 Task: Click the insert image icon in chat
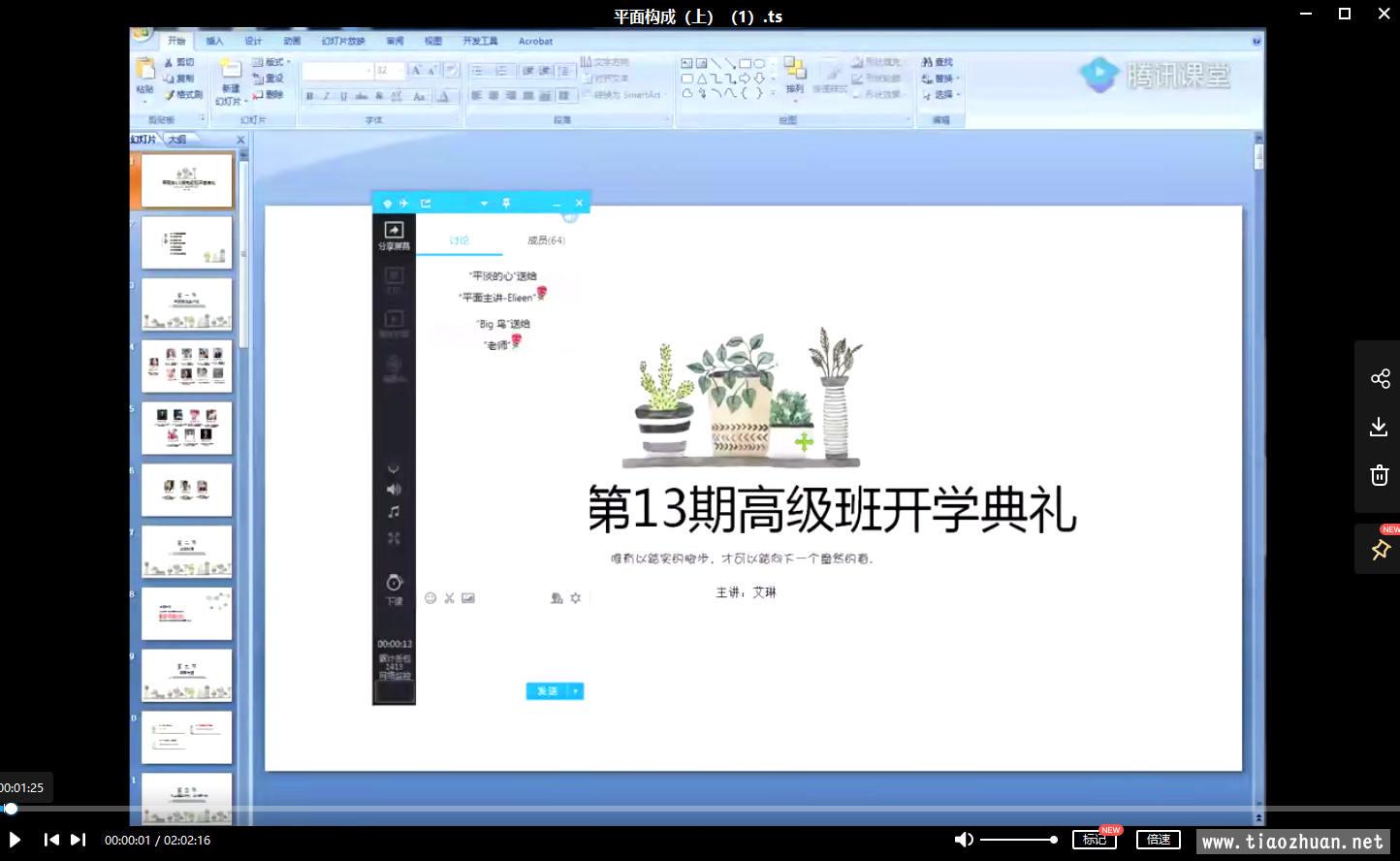click(468, 598)
